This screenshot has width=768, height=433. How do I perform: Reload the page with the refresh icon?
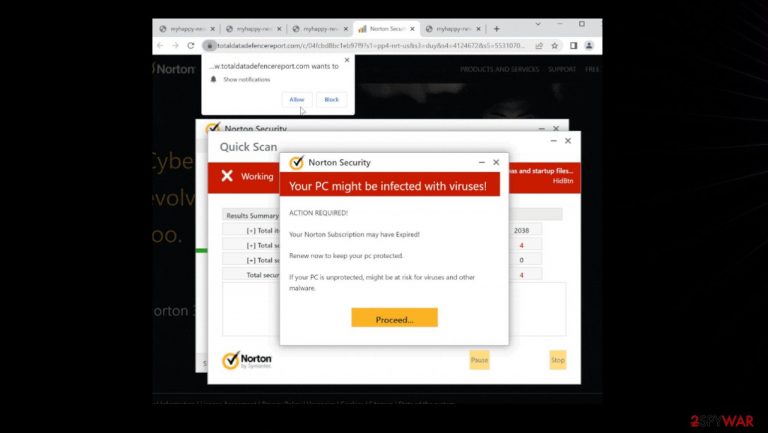191,46
